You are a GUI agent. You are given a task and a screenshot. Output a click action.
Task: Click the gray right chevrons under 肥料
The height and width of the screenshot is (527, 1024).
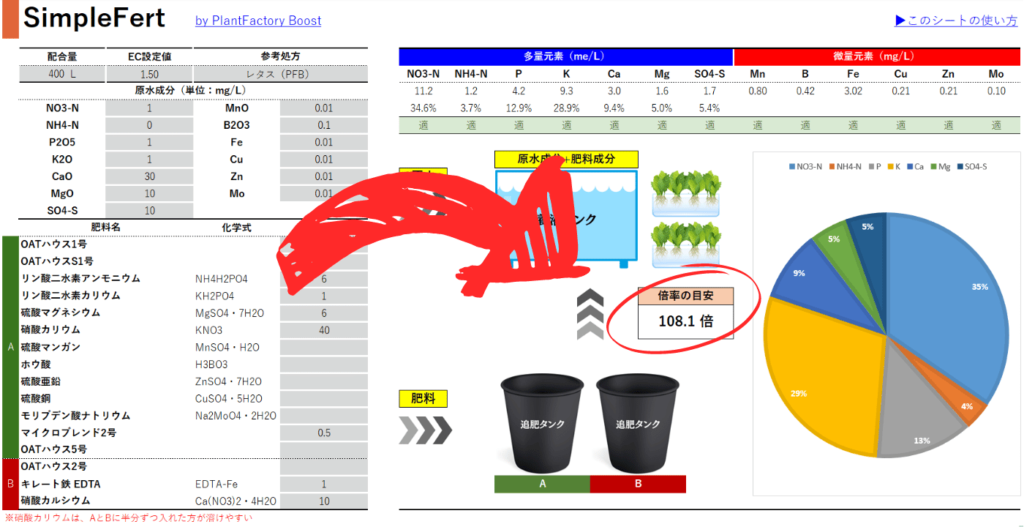[x=425, y=430]
